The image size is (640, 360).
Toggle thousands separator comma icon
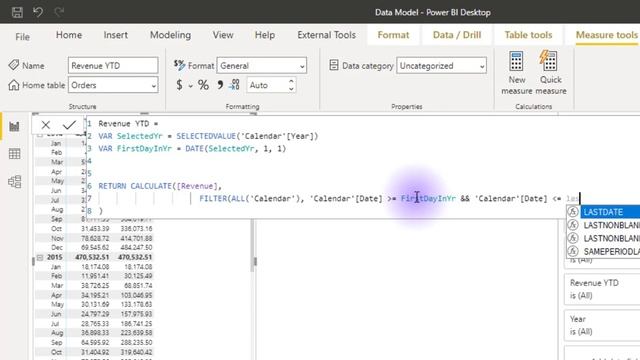220,85
